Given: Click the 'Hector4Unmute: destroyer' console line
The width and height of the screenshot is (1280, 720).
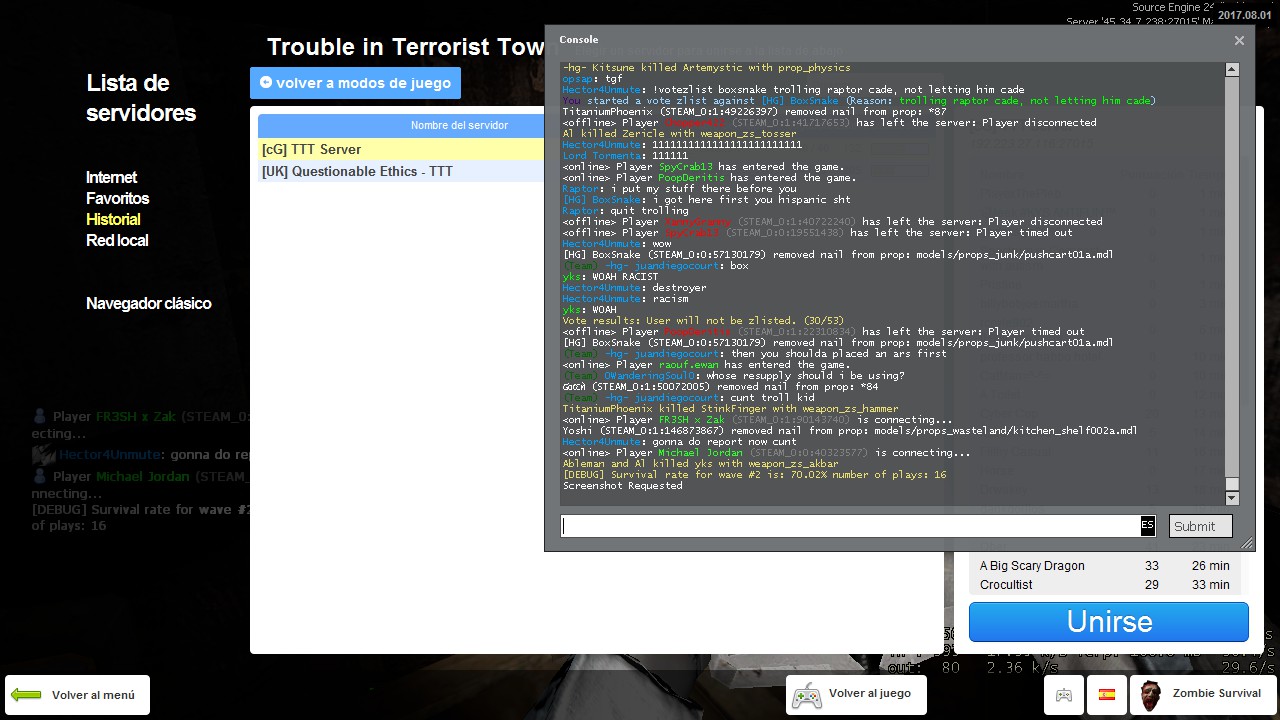Looking at the screenshot, I should 634,288.
